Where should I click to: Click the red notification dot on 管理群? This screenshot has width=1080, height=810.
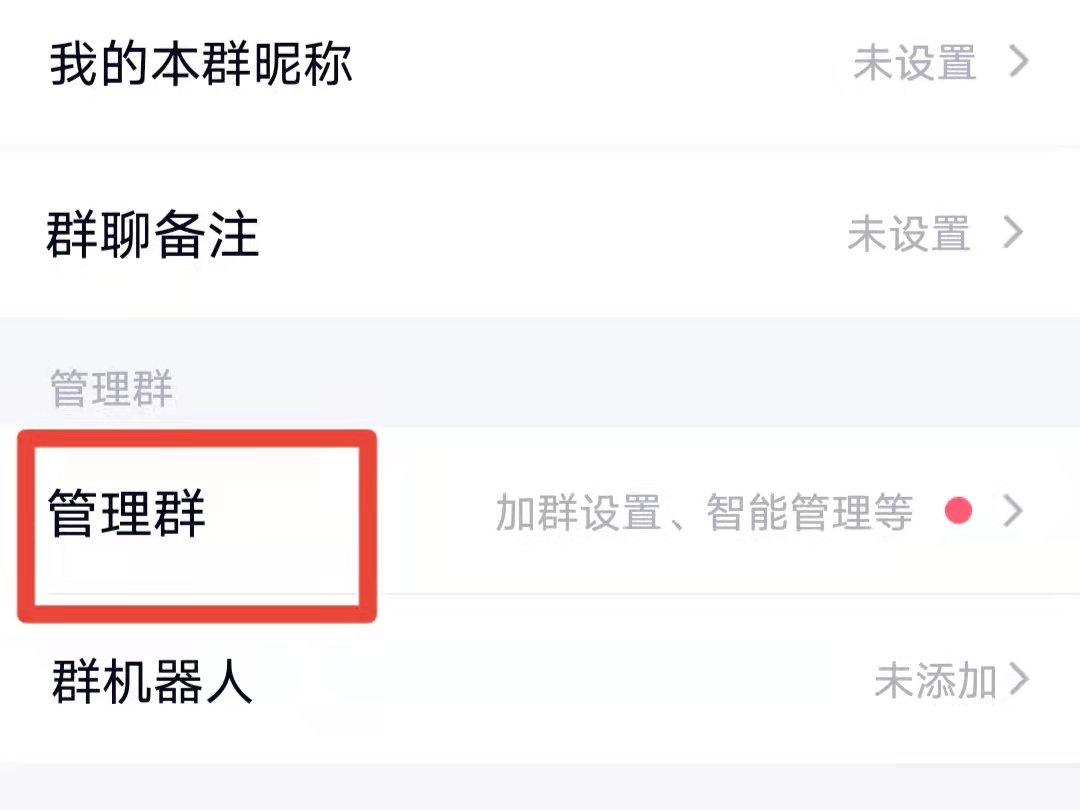(958, 511)
